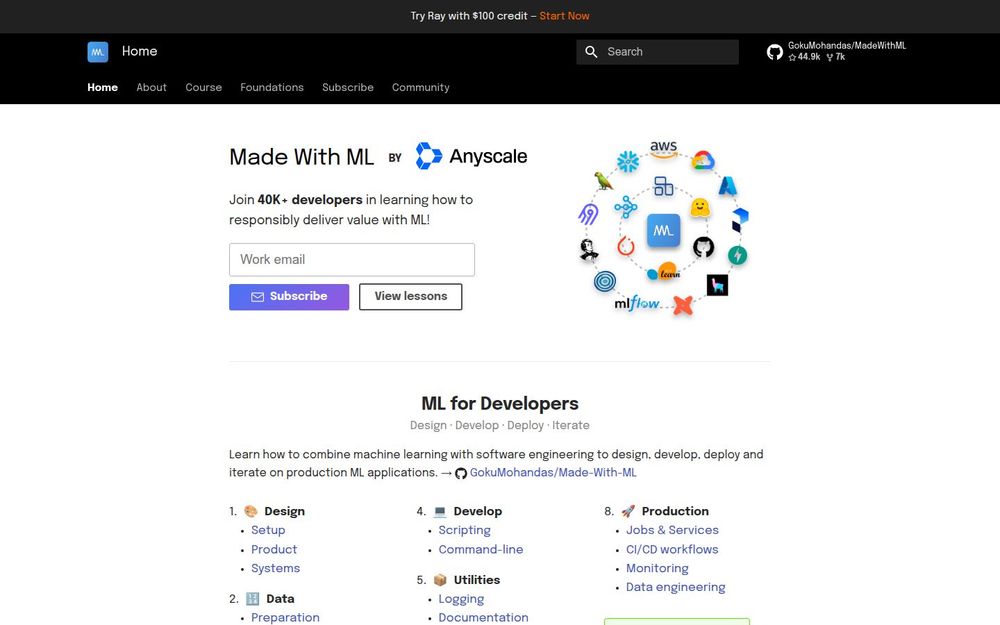Click the Hugging Face emoji icon

700,207
